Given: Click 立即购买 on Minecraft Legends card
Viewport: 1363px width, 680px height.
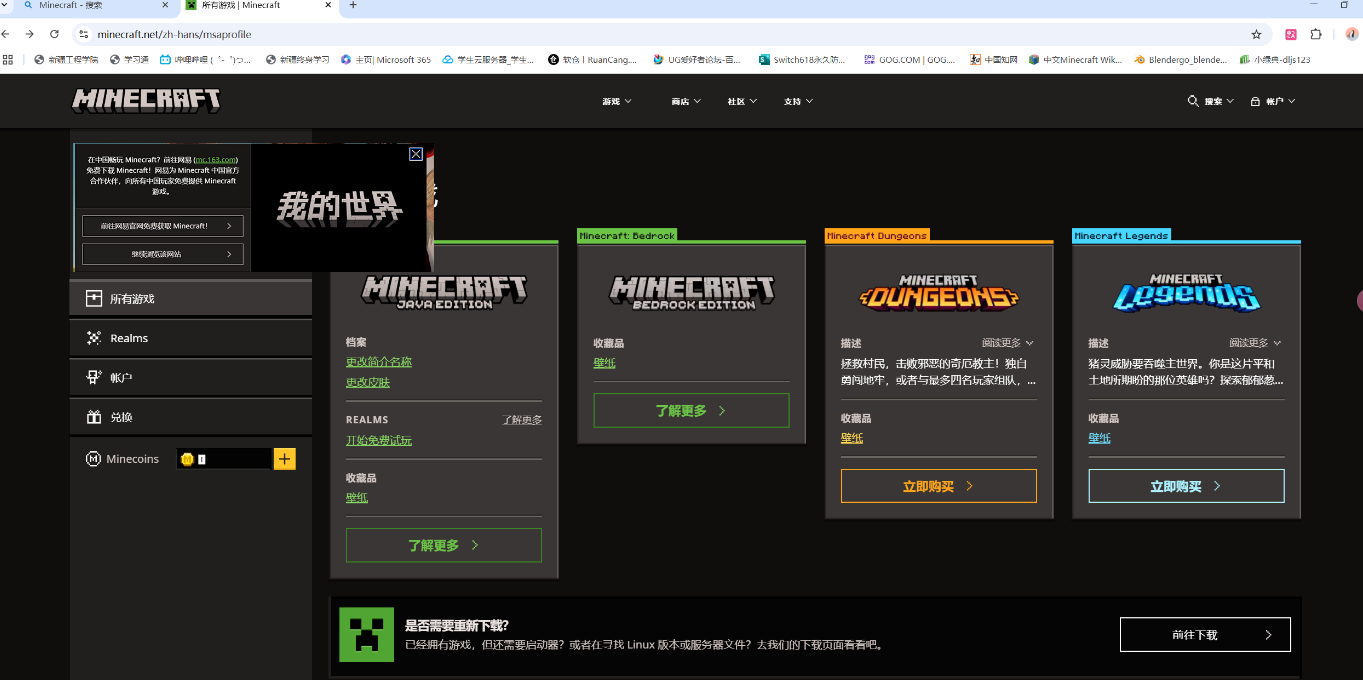Looking at the screenshot, I should point(1186,486).
